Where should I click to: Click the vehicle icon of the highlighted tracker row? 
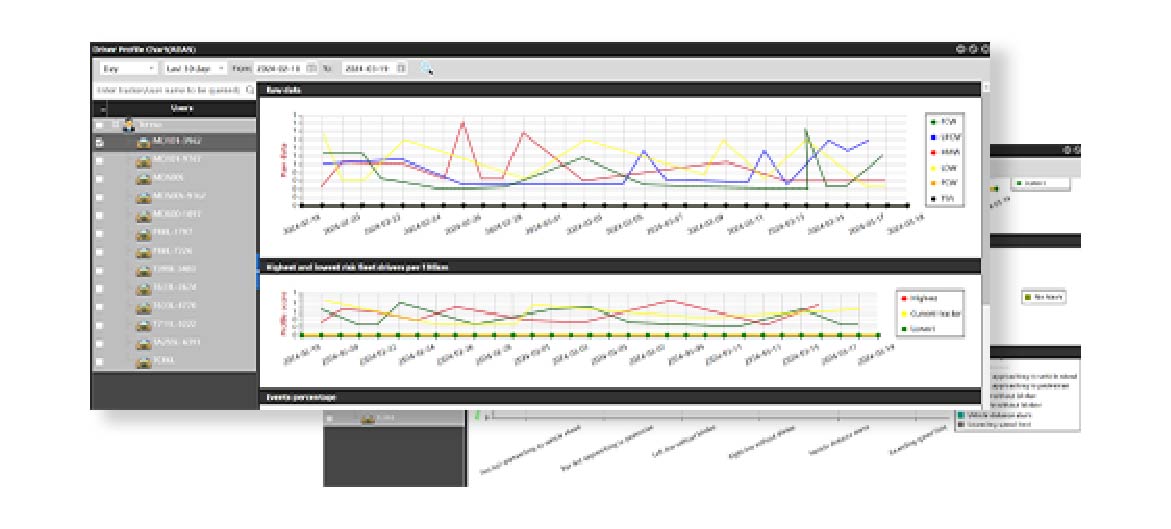click(143, 143)
